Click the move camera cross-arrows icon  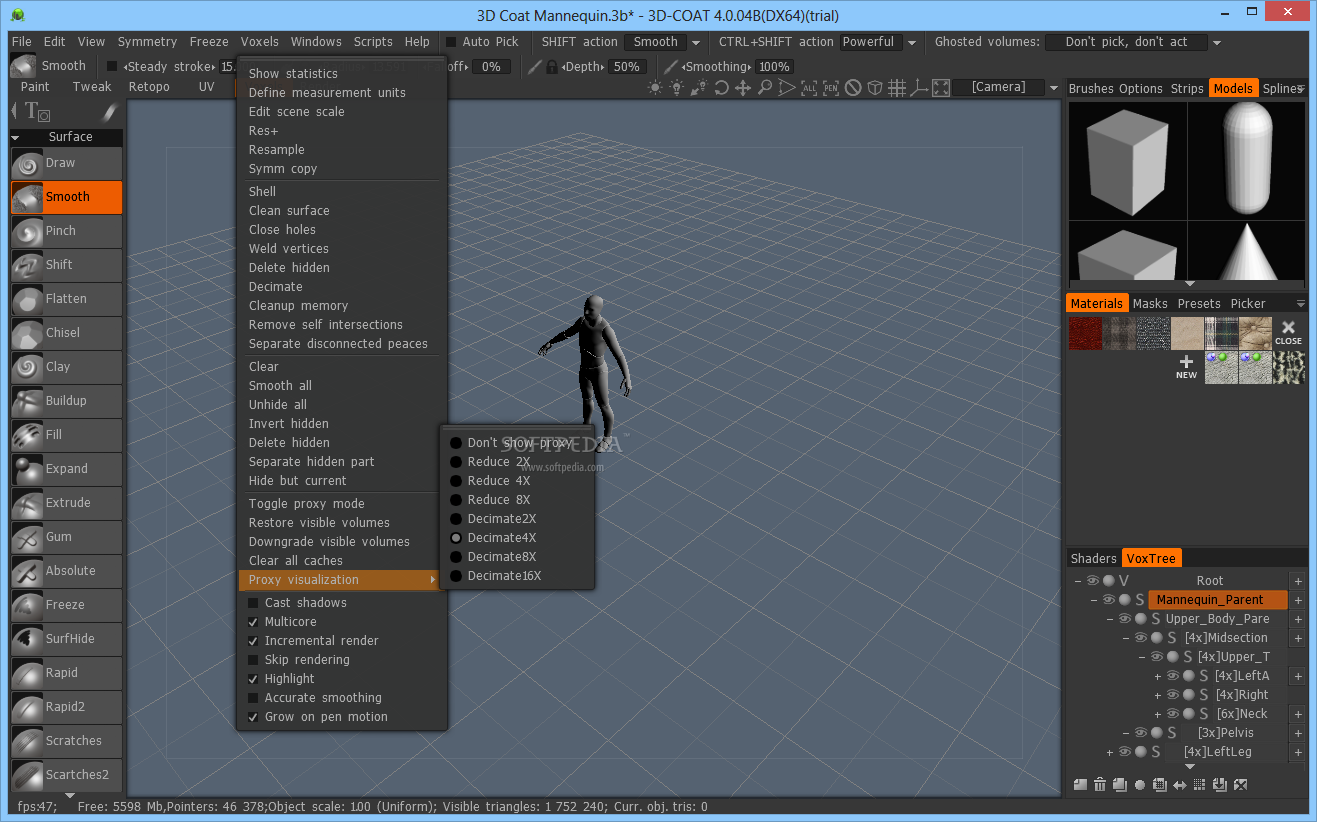click(743, 88)
